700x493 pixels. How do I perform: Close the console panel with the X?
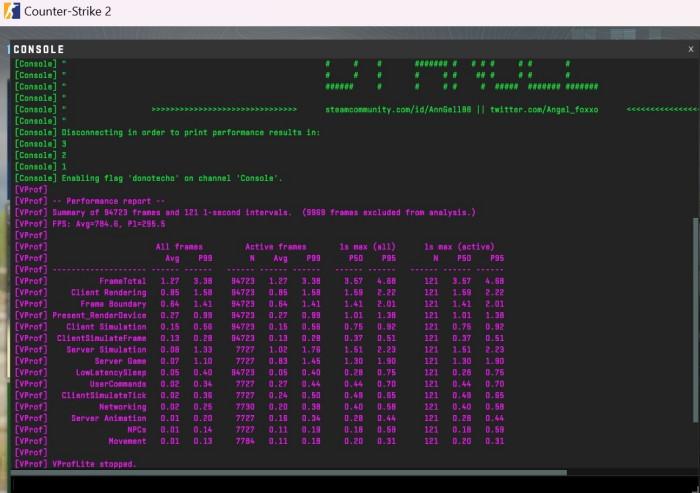coord(691,49)
